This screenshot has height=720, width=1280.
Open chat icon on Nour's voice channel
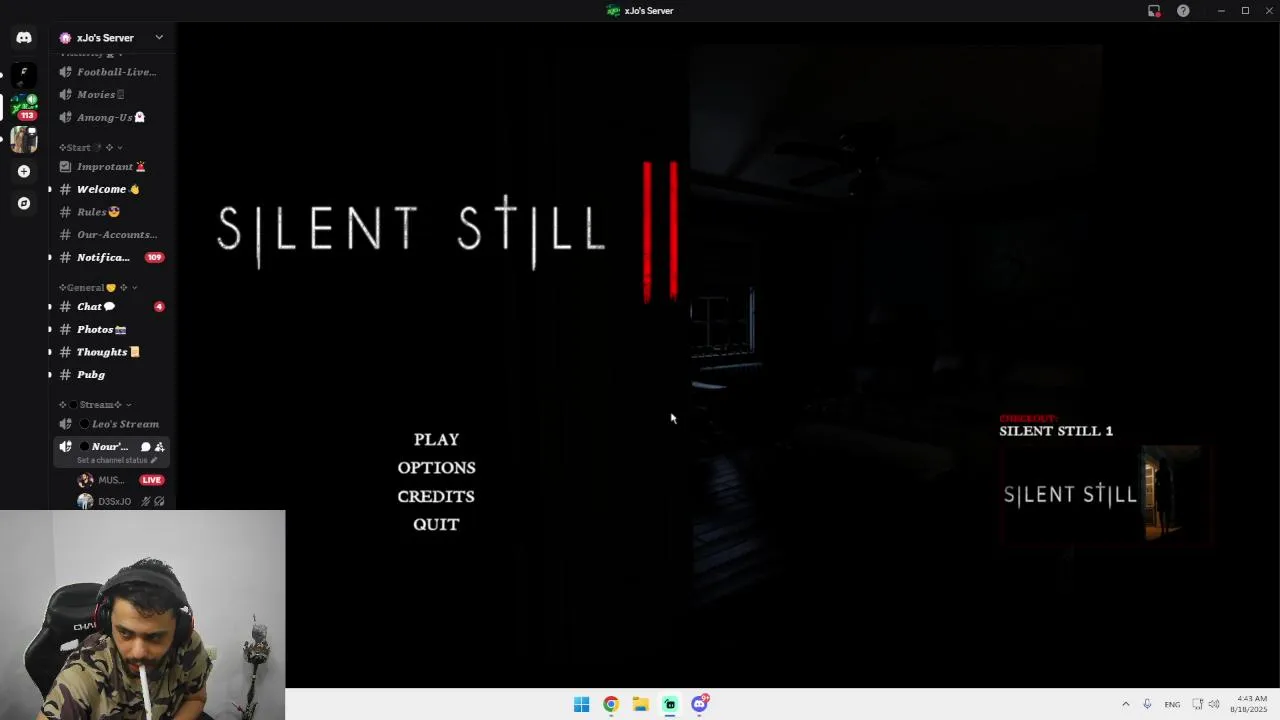[145, 447]
